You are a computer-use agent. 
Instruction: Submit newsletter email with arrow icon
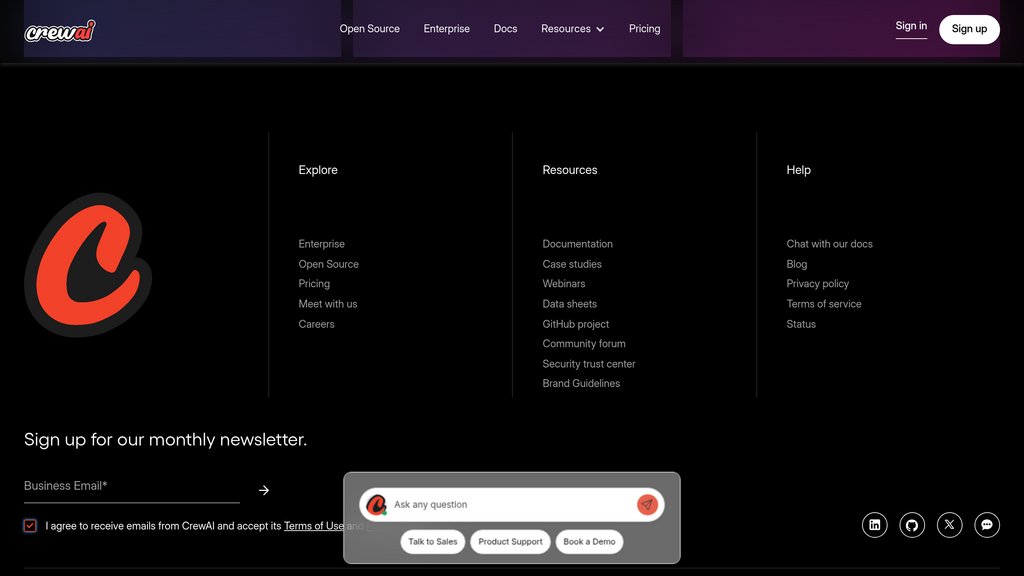click(264, 490)
